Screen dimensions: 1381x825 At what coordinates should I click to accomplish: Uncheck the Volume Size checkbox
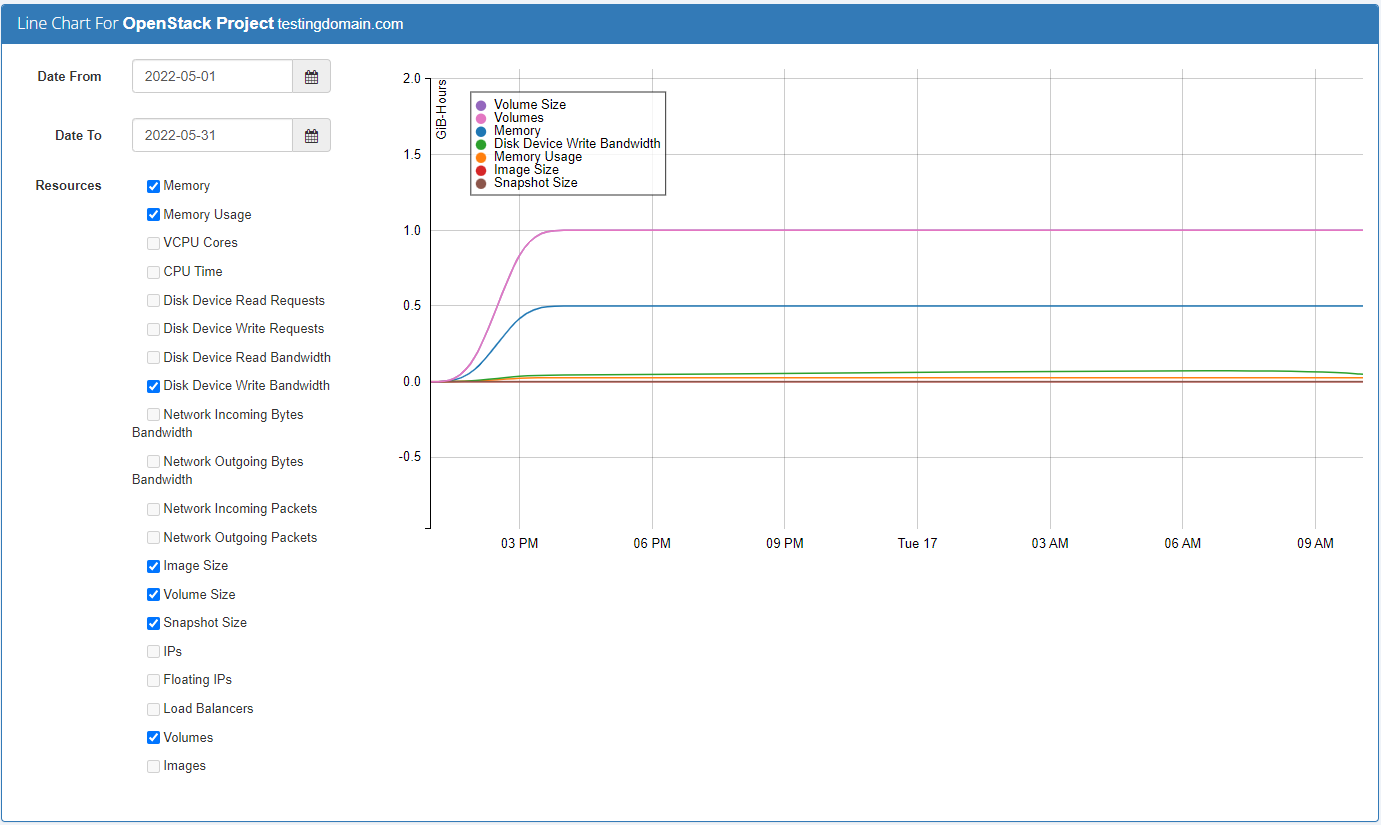(x=153, y=595)
